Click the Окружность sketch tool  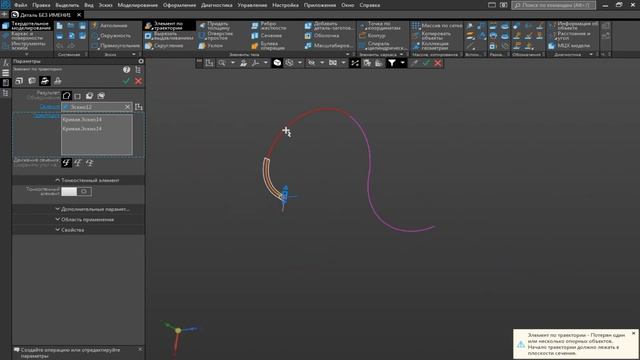point(111,36)
